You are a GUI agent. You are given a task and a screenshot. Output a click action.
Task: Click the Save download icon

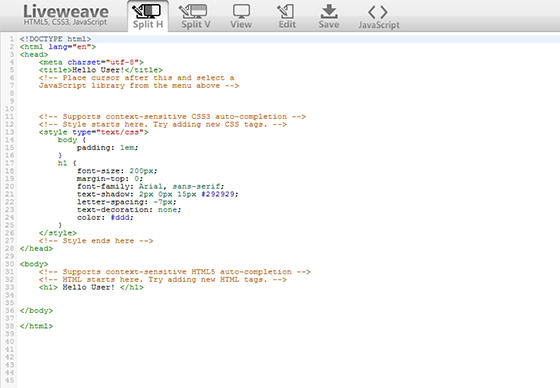click(329, 11)
